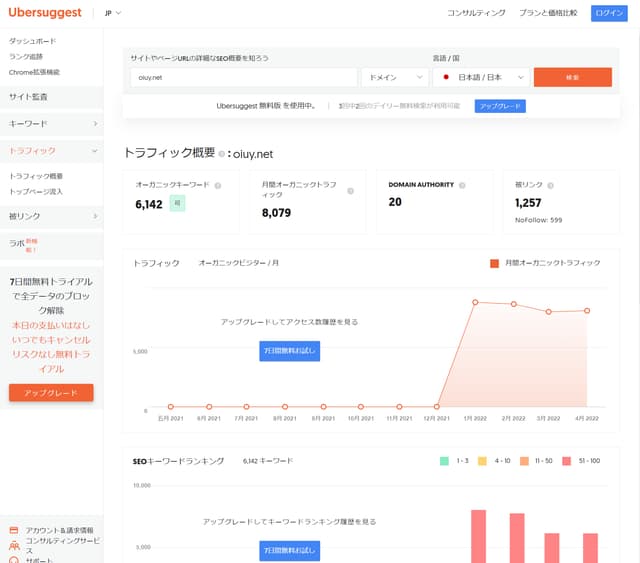Click the 4月 2022 traffic data point
The image size is (640, 563).
click(x=587, y=311)
